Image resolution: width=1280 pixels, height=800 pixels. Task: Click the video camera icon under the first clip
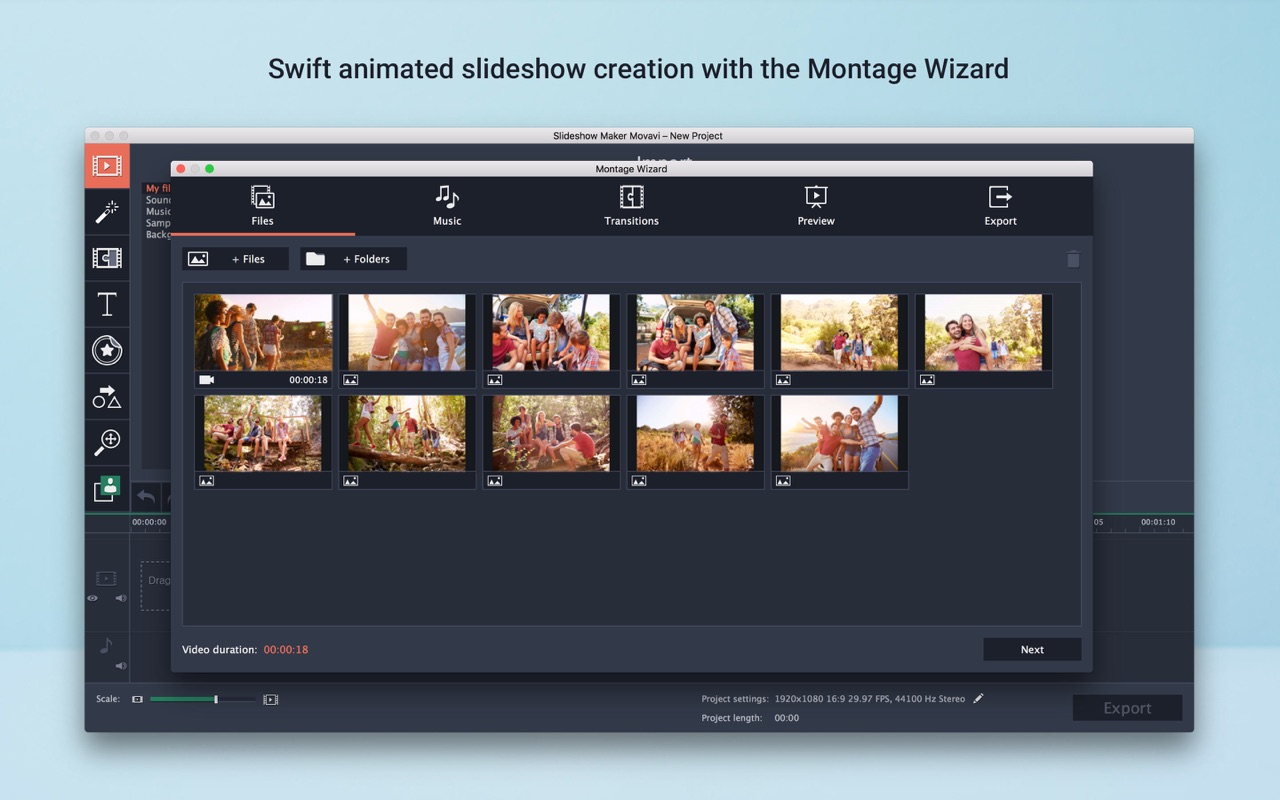click(207, 380)
